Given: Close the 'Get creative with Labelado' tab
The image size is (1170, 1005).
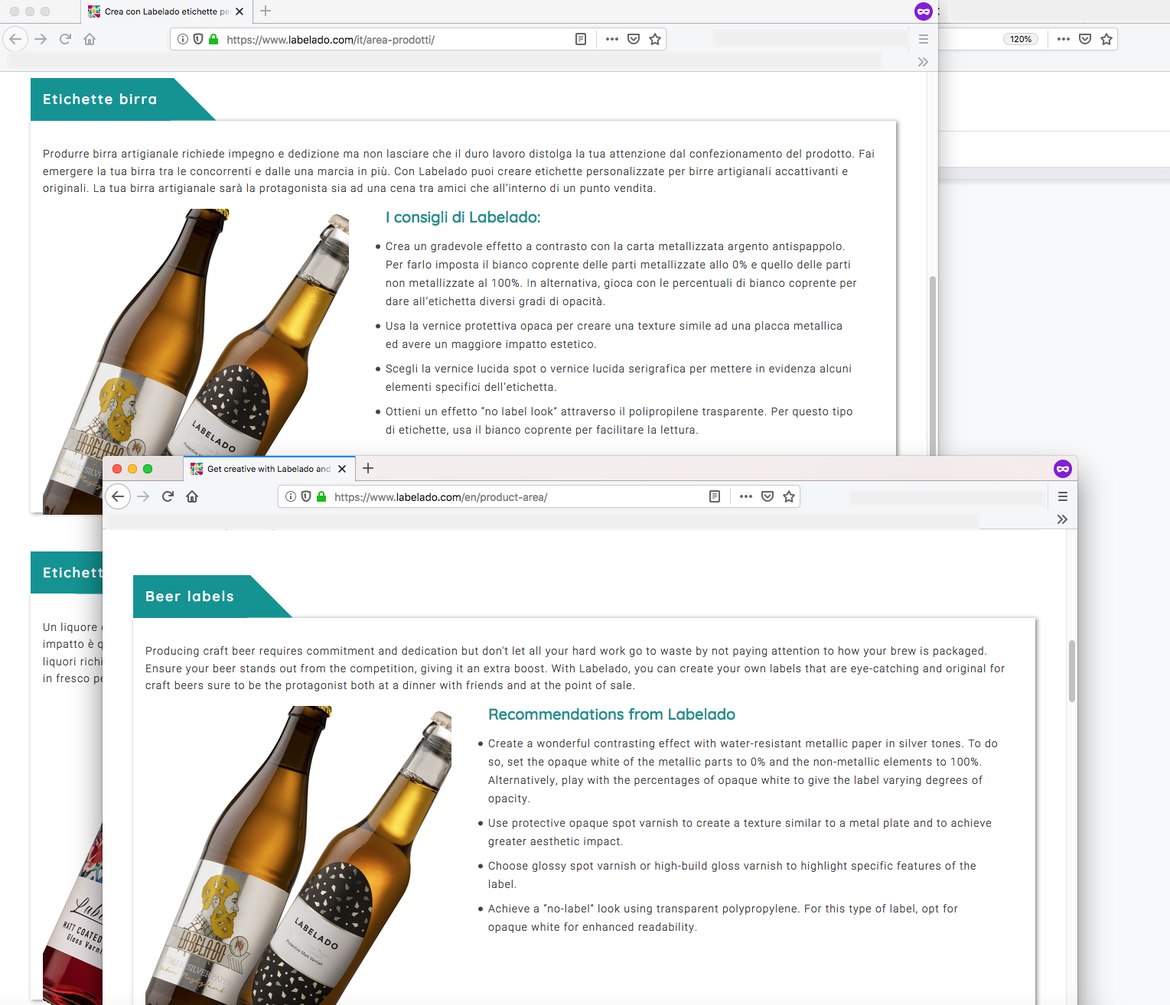Looking at the screenshot, I should pos(342,469).
